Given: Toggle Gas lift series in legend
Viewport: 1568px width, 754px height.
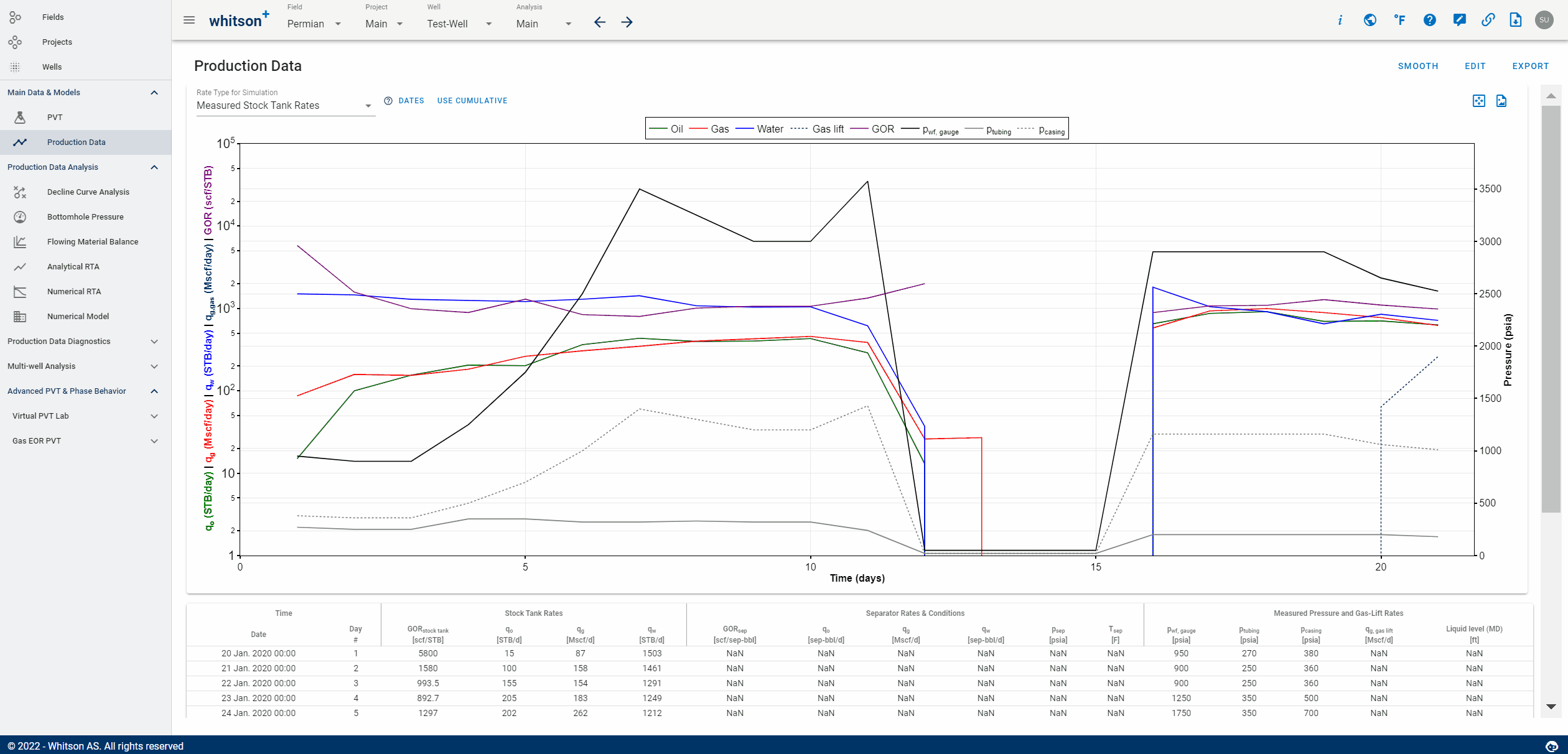Looking at the screenshot, I should click(x=818, y=129).
